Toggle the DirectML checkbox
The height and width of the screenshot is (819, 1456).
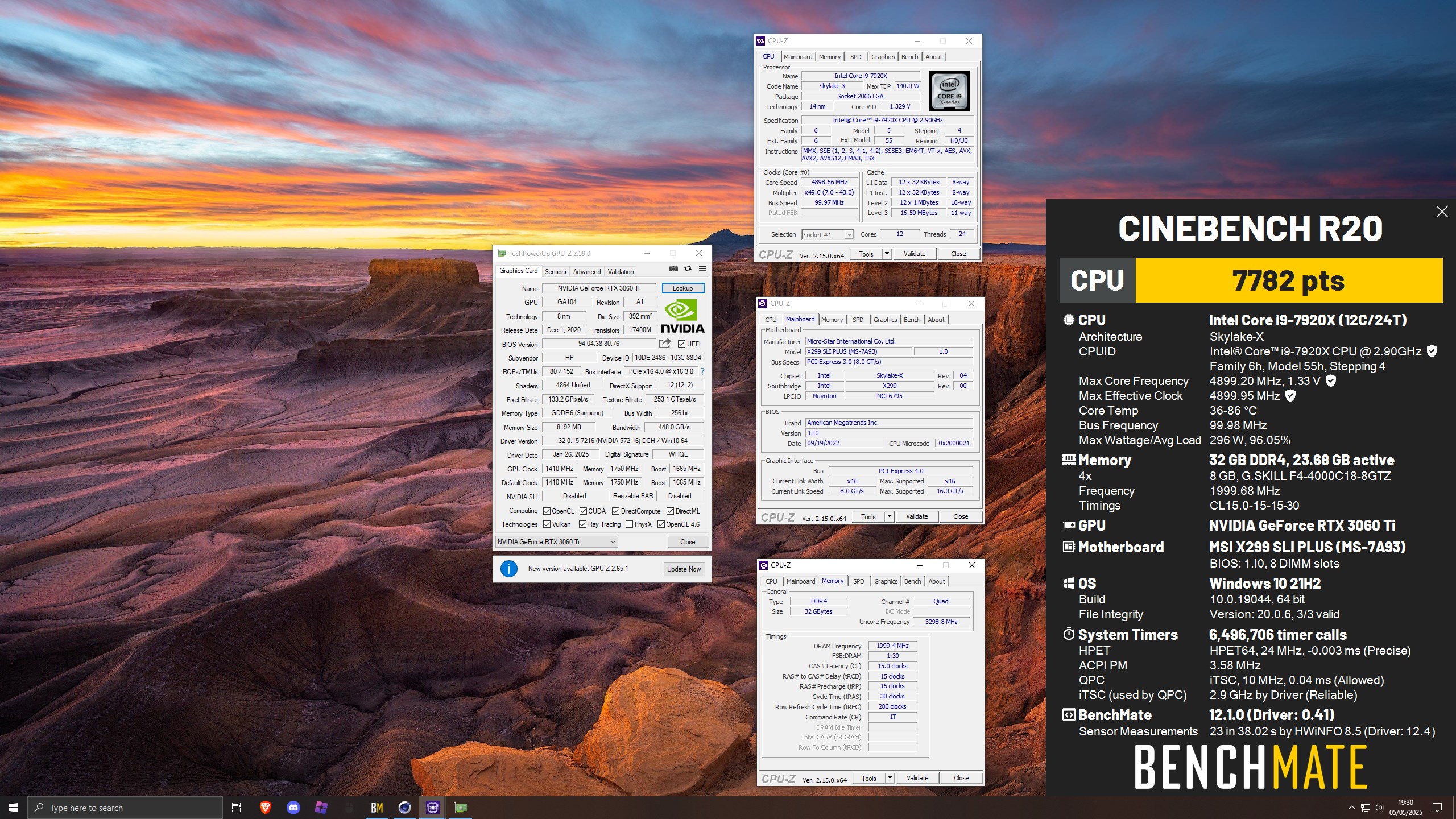click(x=670, y=511)
